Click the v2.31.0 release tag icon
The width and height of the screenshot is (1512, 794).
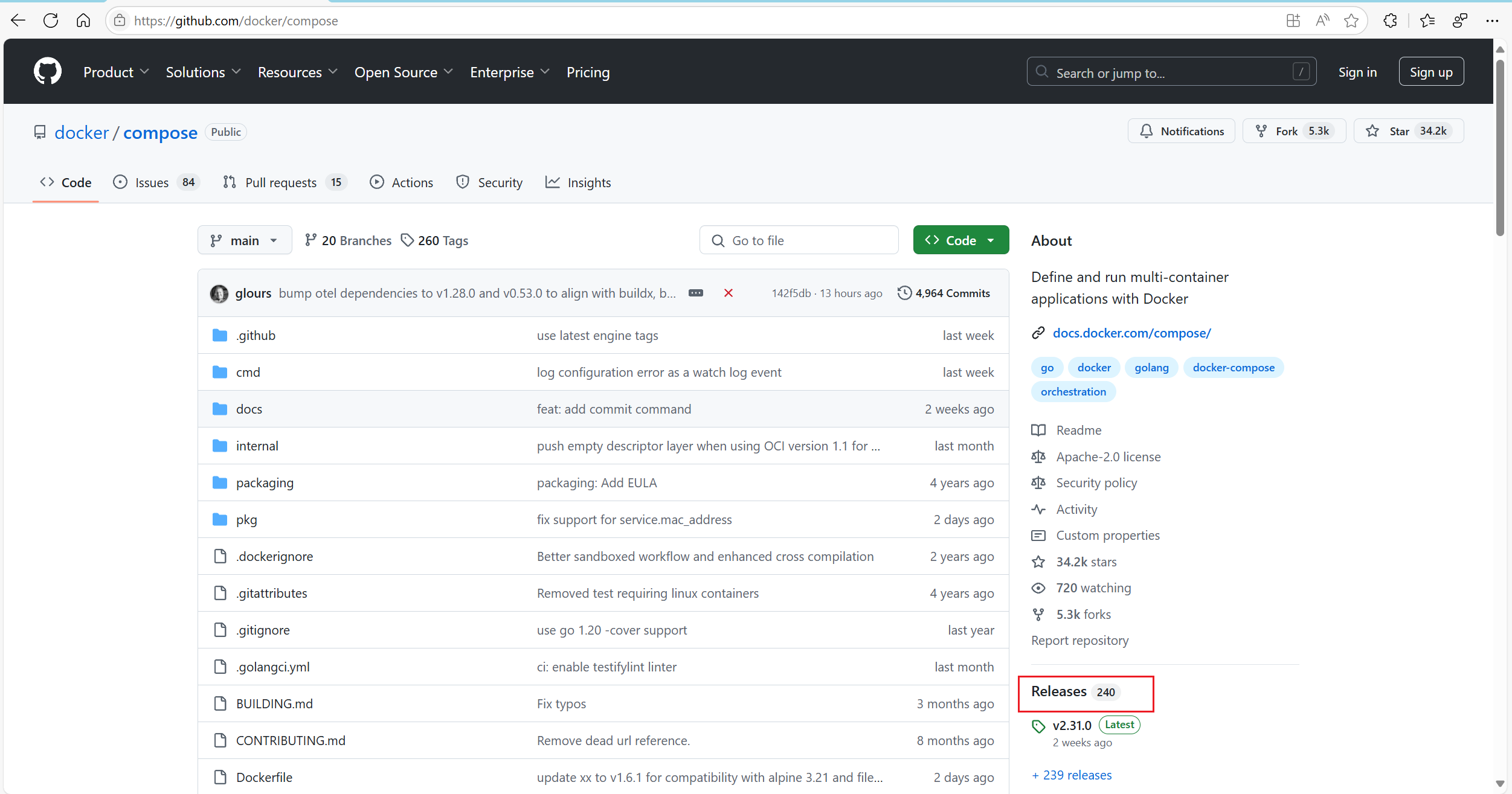[x=1038, y=726]
